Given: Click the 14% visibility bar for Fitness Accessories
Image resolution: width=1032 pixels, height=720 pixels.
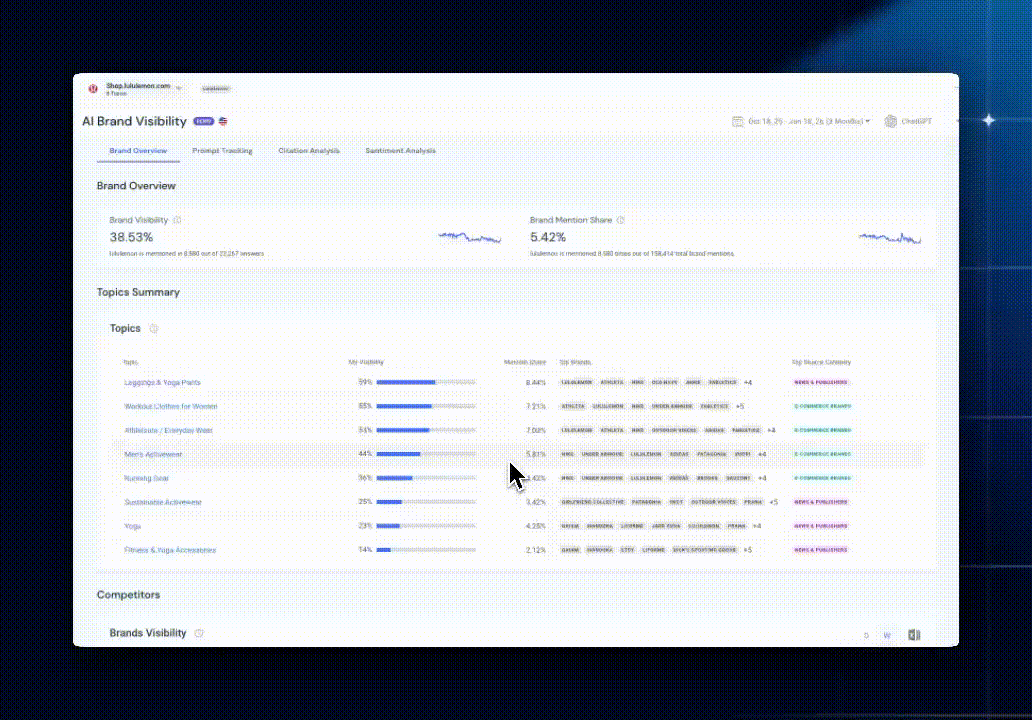Looking at the screenshot, I should [x=426, y=550].
